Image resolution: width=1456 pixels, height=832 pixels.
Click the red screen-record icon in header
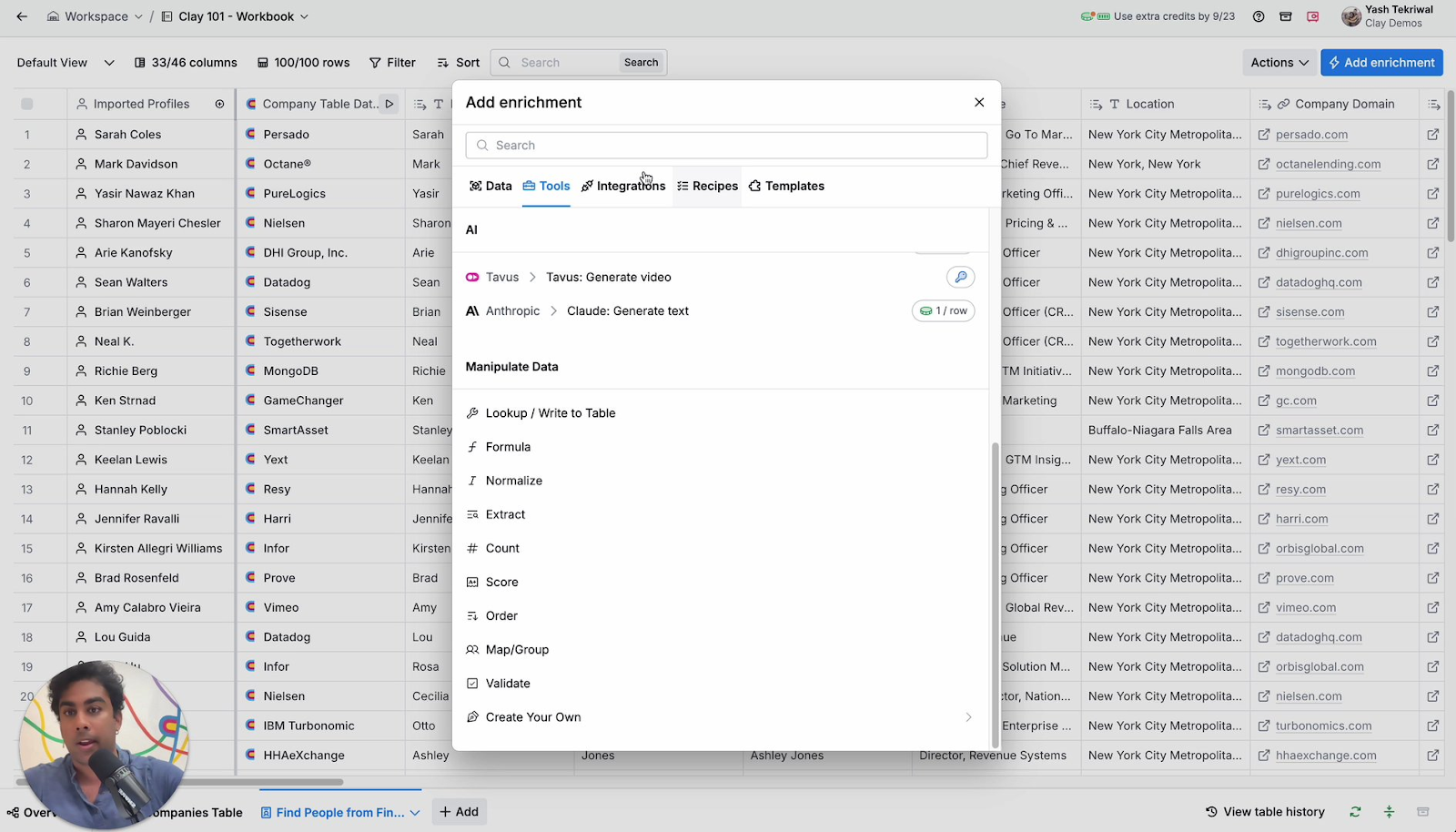1313,16
